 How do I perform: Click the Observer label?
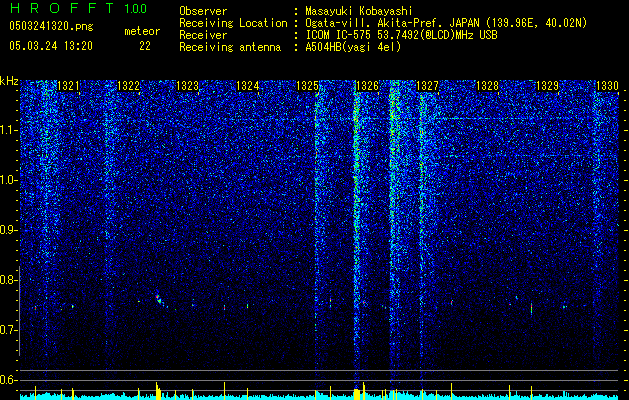click(203, 11)
